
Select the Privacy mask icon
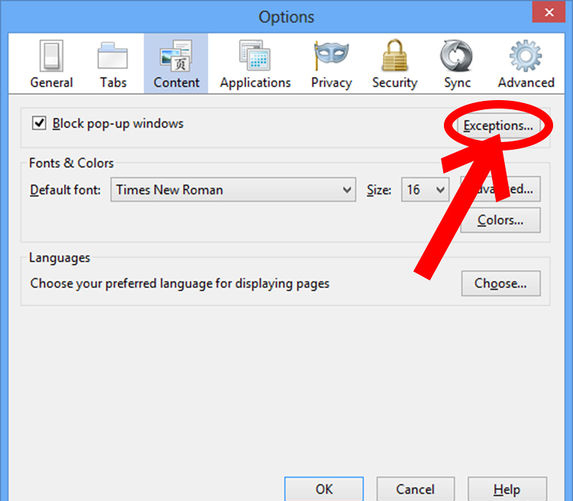[331, 56]
